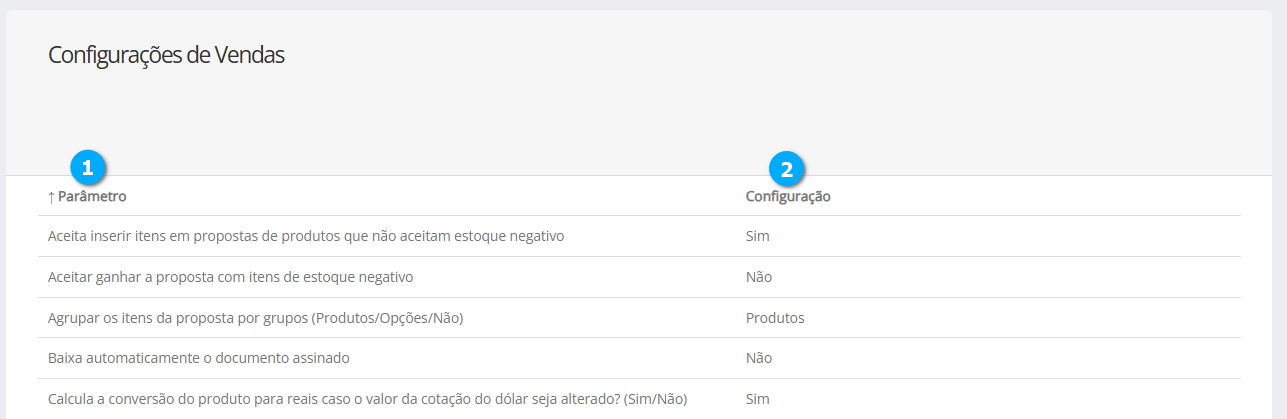The height and width of the screenshot is (419, 1287).
Task: Open the 'Baixa automaticamente o documento assinado' parameter
Action: pos(198,358)
